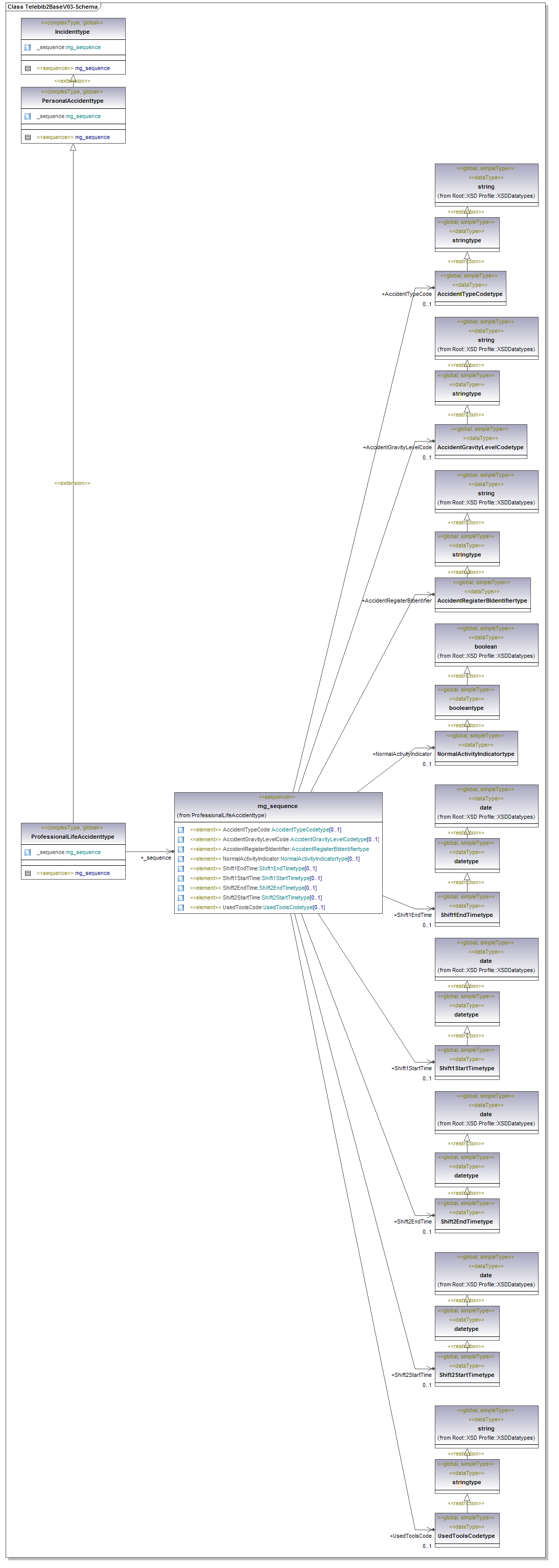Image resolution: width=559 pixels, height=1568 pixels.
Task: Click the AccidentGravityLevelCodetype datatype box
Action: coord(480,441)
